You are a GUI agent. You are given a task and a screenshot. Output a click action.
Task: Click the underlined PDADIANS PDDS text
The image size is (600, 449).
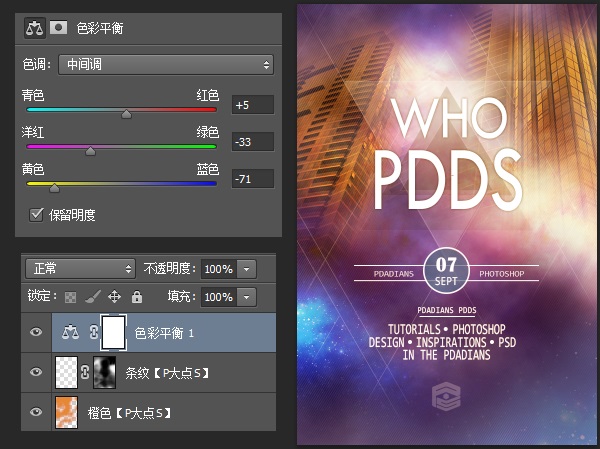tap(447, 310)
